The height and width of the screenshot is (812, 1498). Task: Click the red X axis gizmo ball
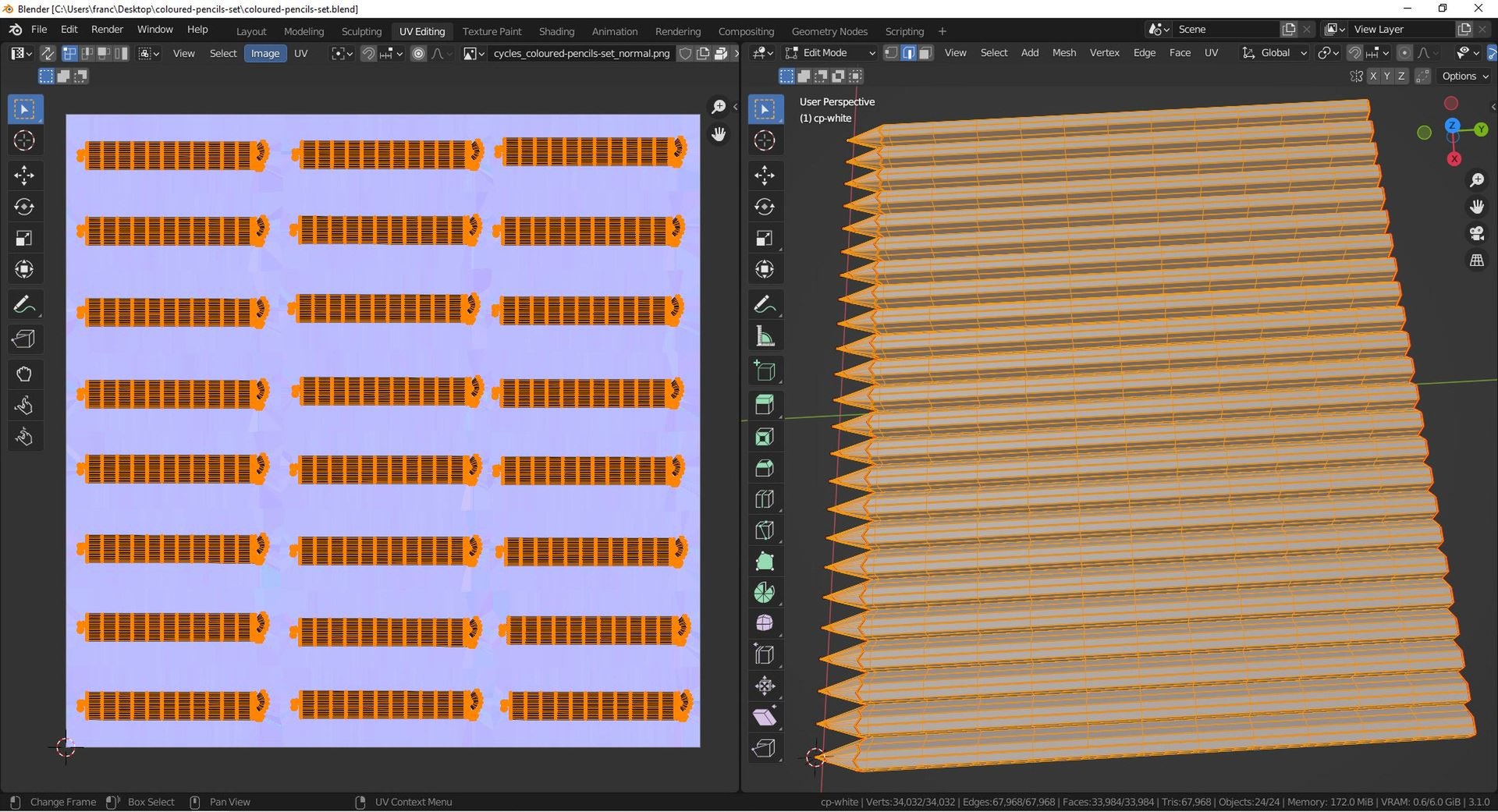(x=1454, y=159)
